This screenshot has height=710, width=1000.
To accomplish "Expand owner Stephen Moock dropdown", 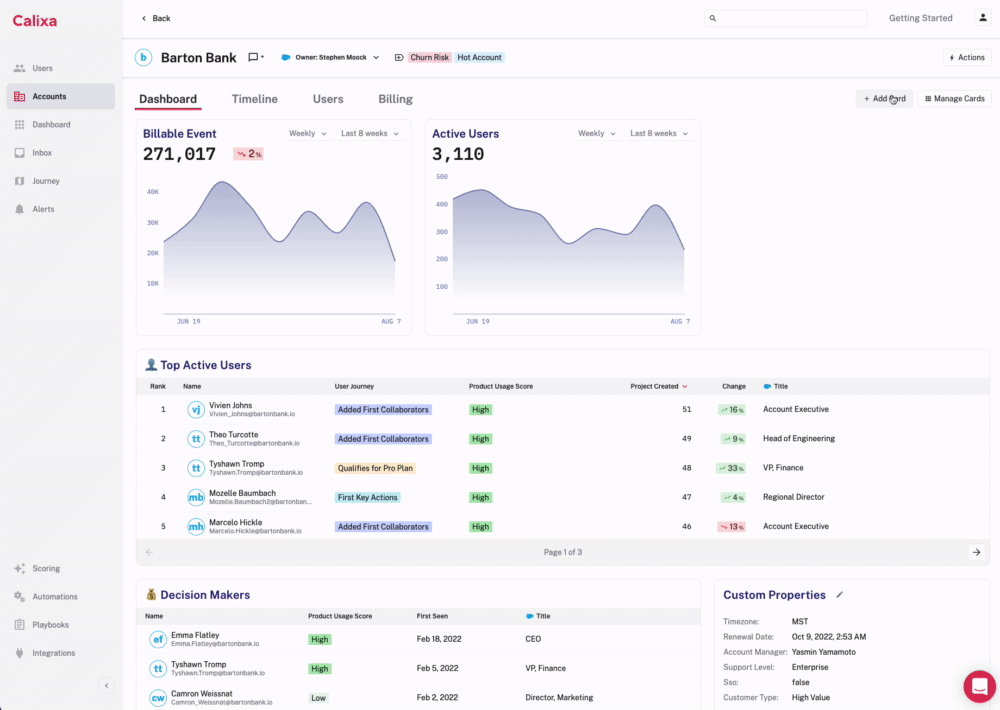I will click(x=376, y=58).
